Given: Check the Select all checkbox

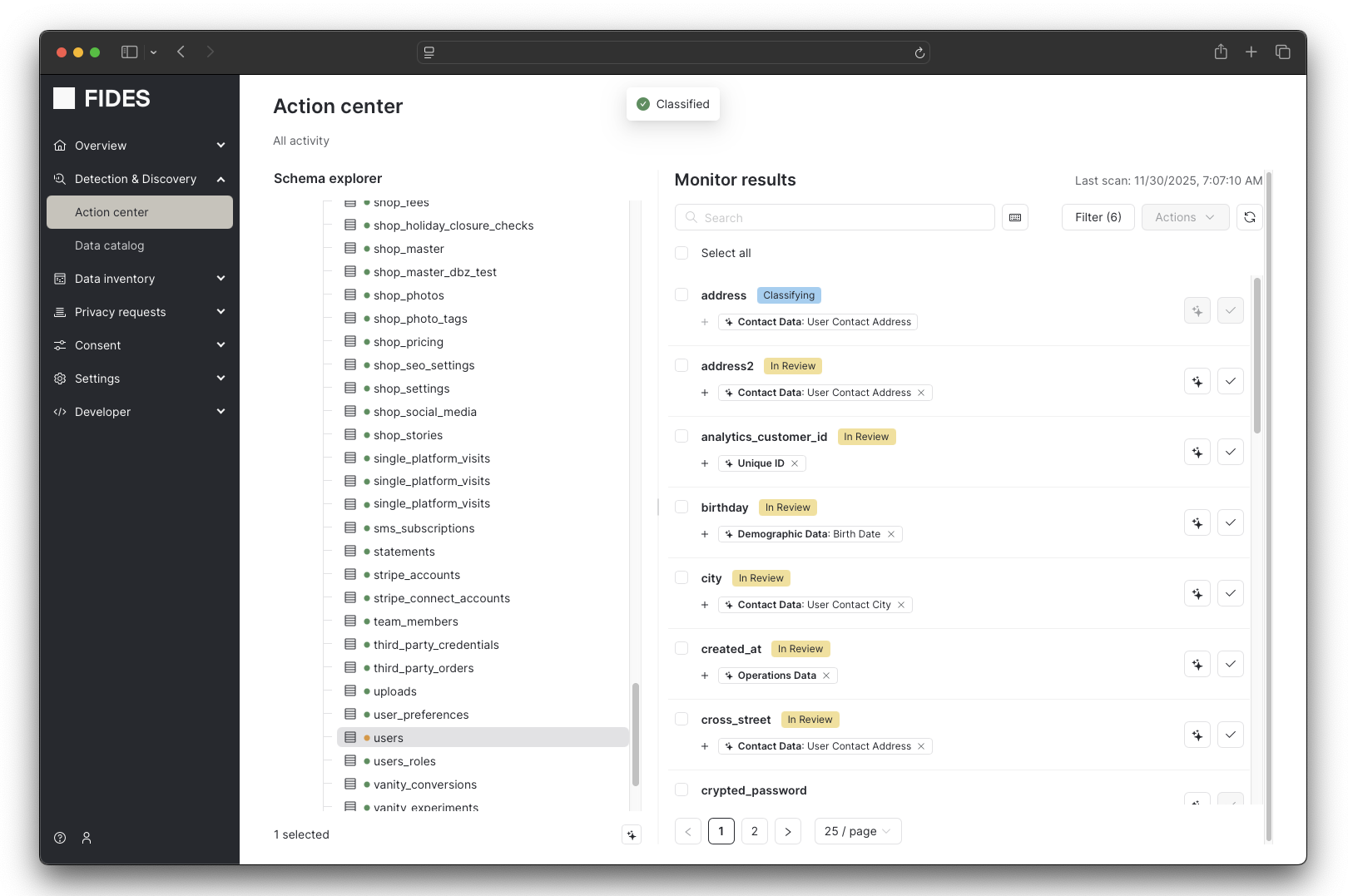Looking at the screenshot, I should pyautogui.click(x=681, y=253).
